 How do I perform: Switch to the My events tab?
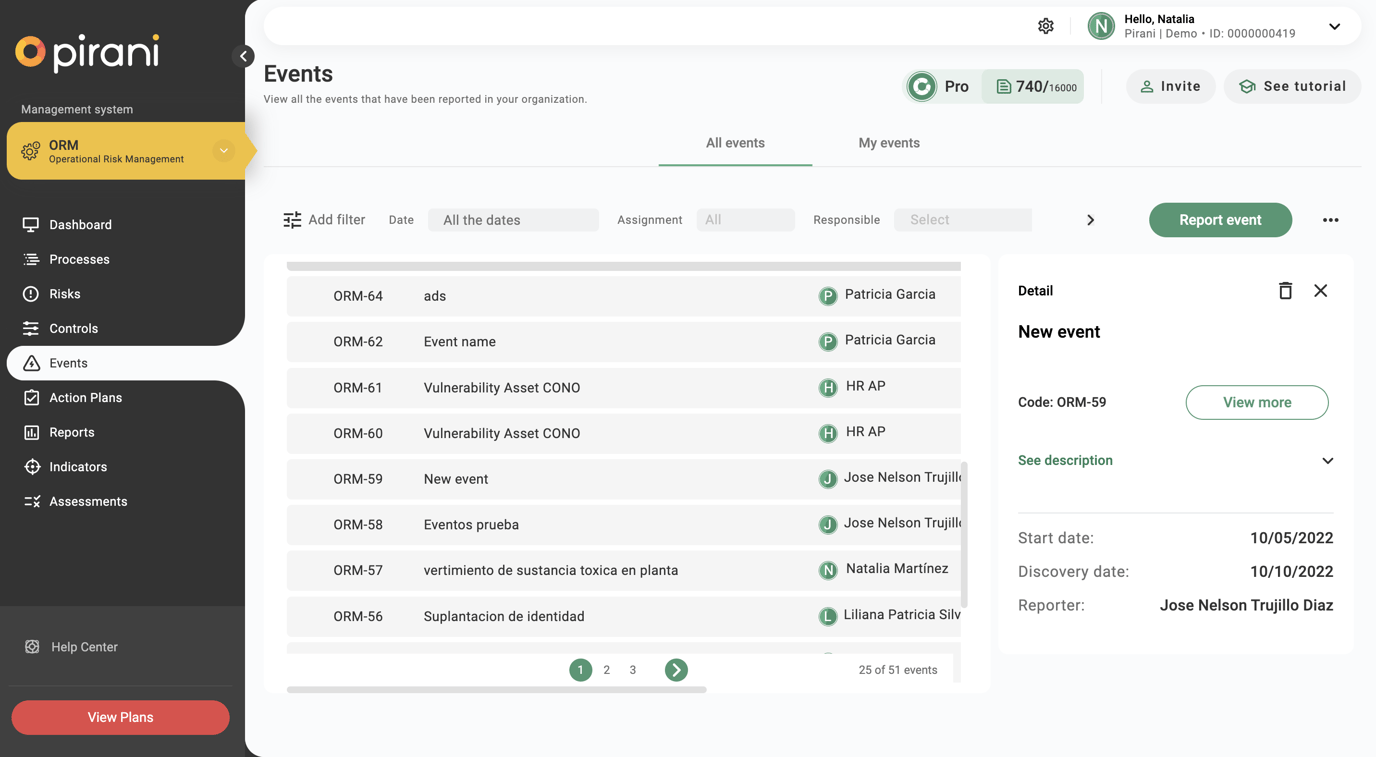click(889, 143)
